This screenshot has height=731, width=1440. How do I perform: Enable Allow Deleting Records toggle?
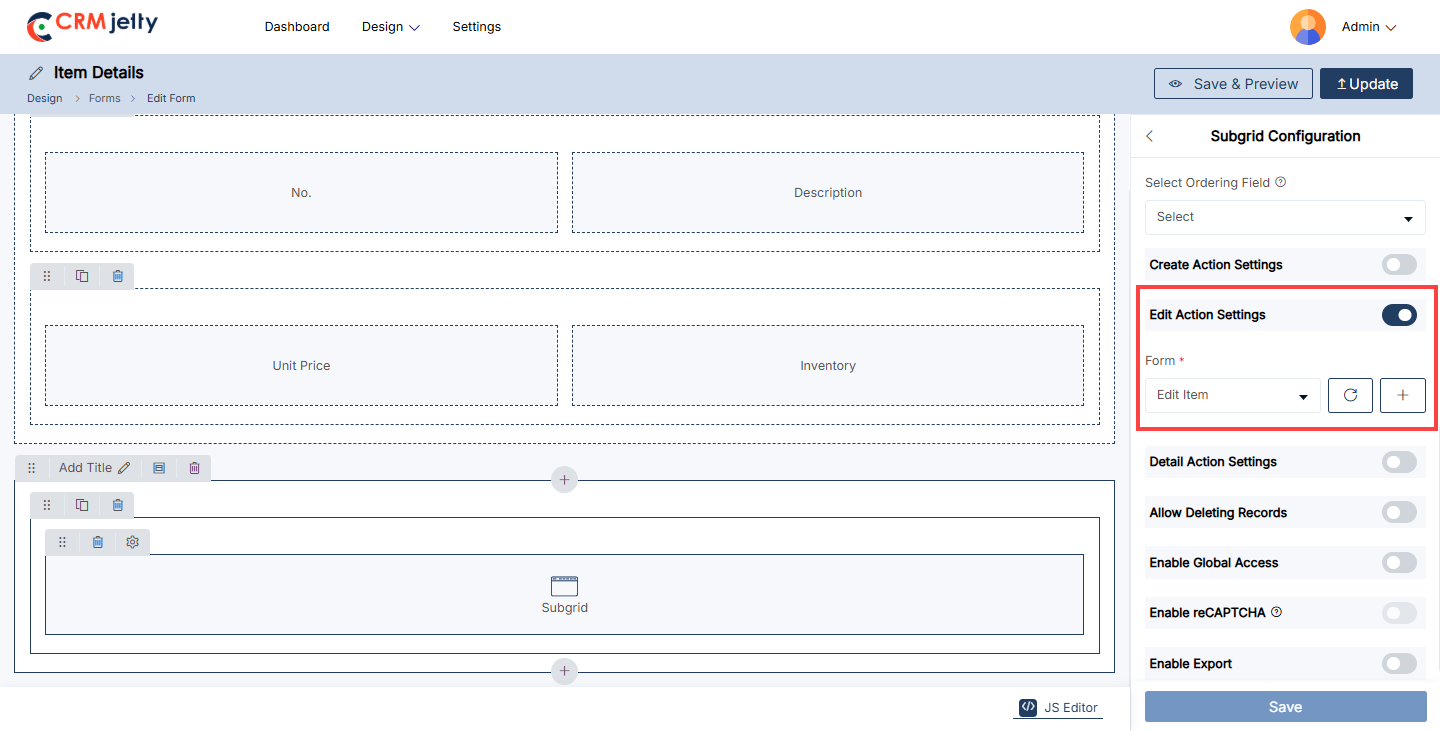(1398, 512)
